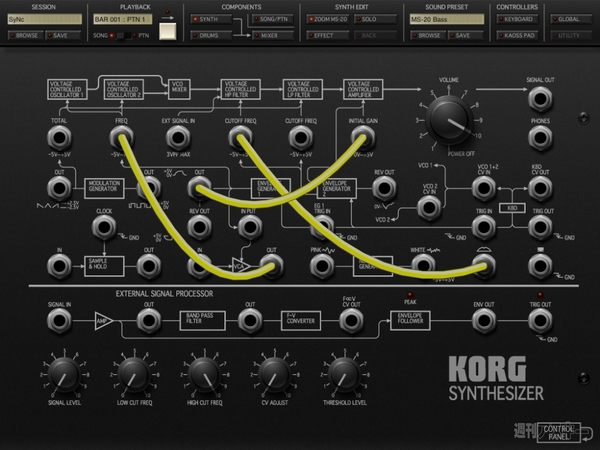Viewport: 600px width, 450px height.
Task: Switch to ZOOM MS-20 view
Action: 328,19
